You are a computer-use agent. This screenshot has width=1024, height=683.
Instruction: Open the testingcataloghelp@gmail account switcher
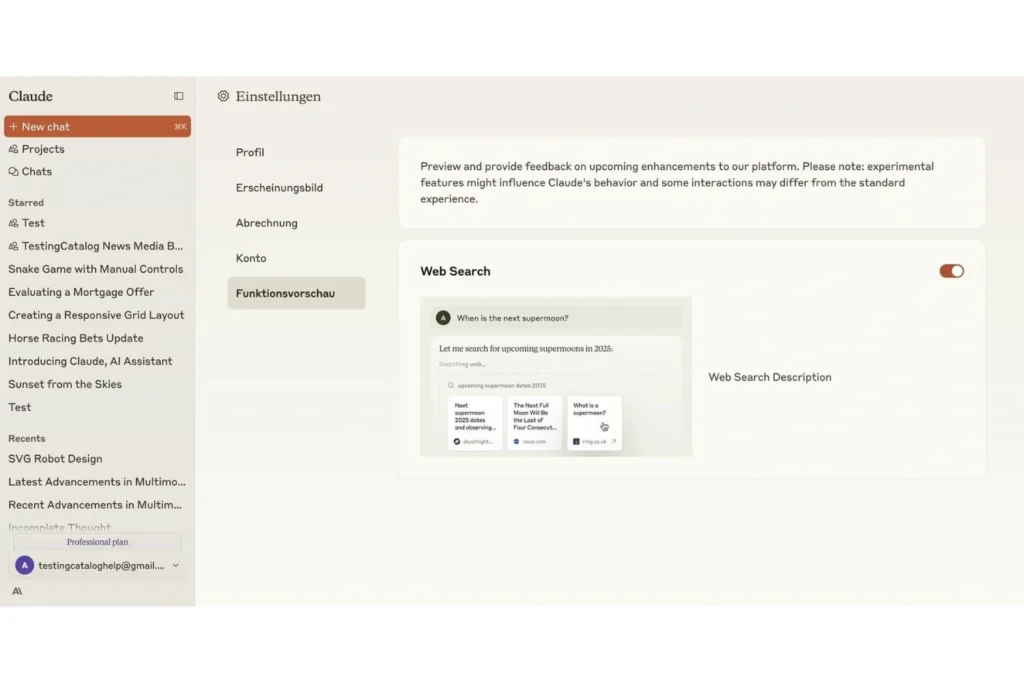click(x=98, y=565)
